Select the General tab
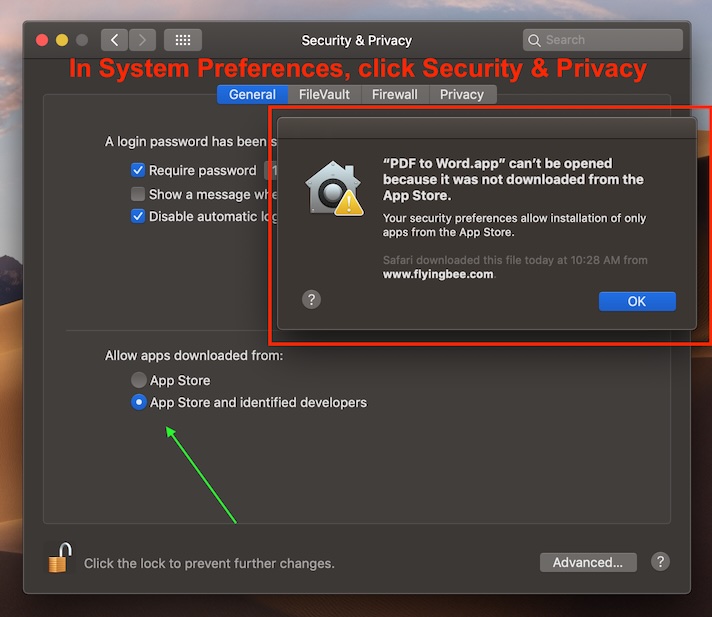Viewport: 712px width, 617px height. click(252, 94)
